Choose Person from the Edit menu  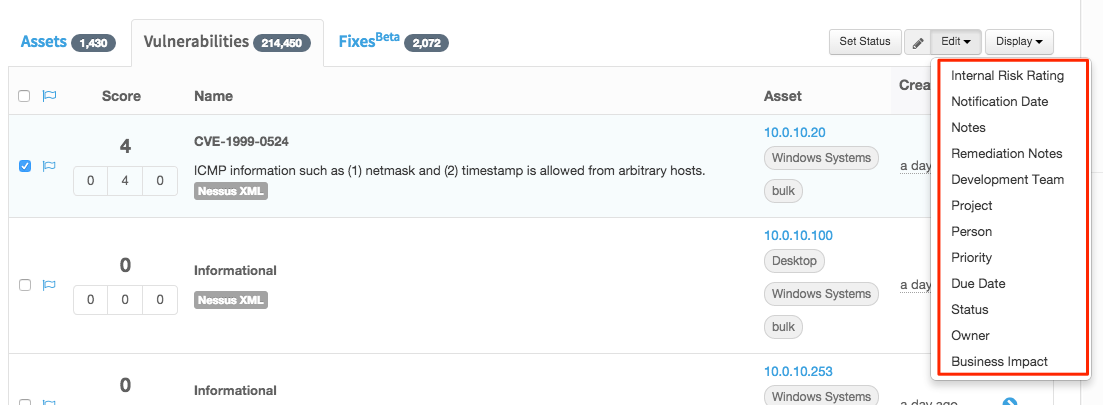[x=971, y=232]
